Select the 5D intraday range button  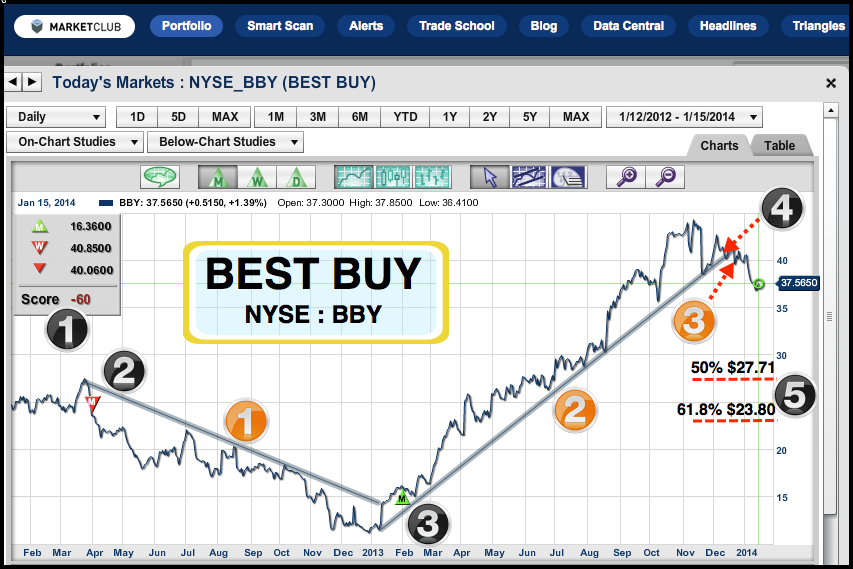(178, 117)
